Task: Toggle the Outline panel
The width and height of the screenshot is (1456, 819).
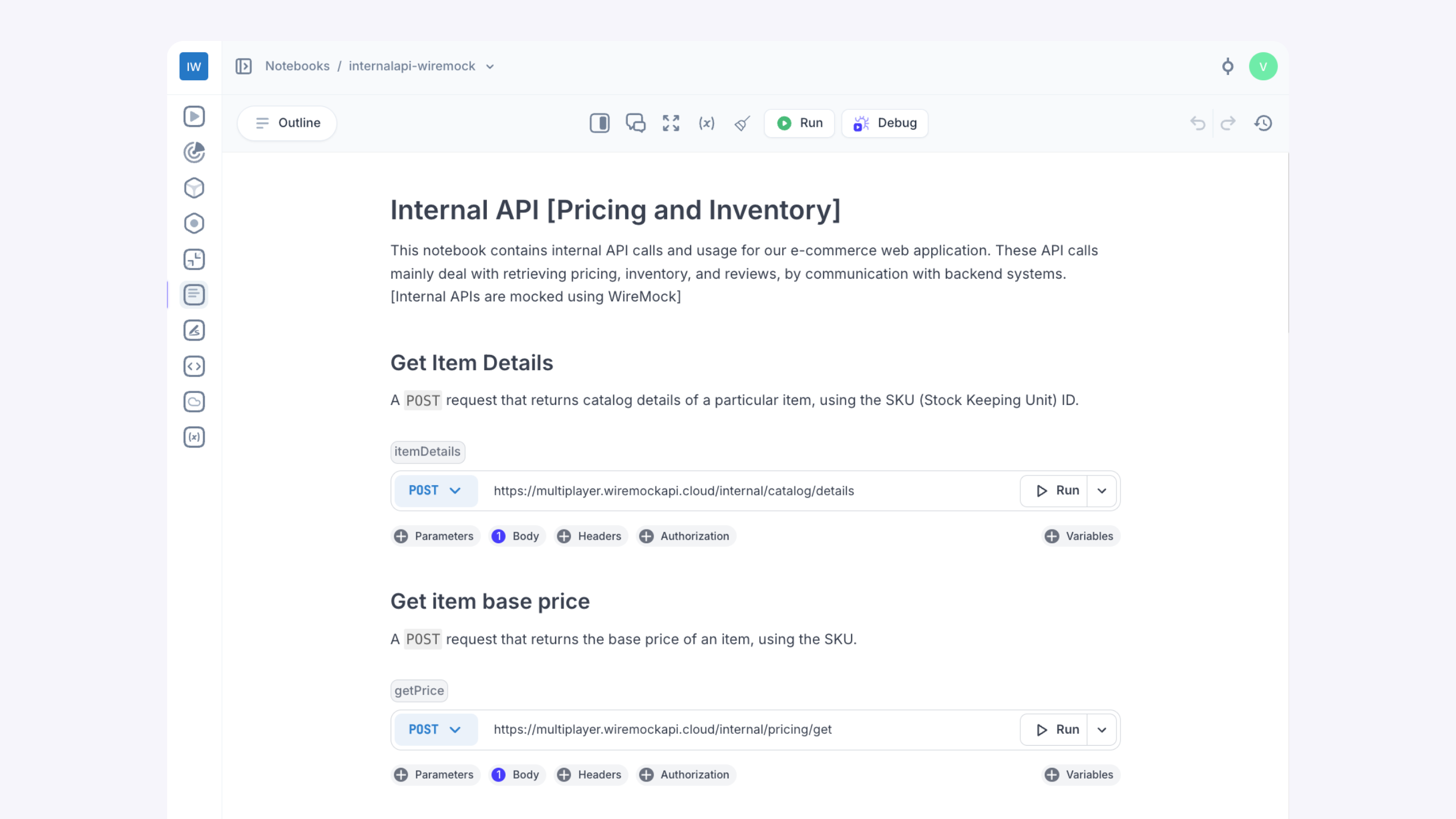Action: [x=287, y=123]
